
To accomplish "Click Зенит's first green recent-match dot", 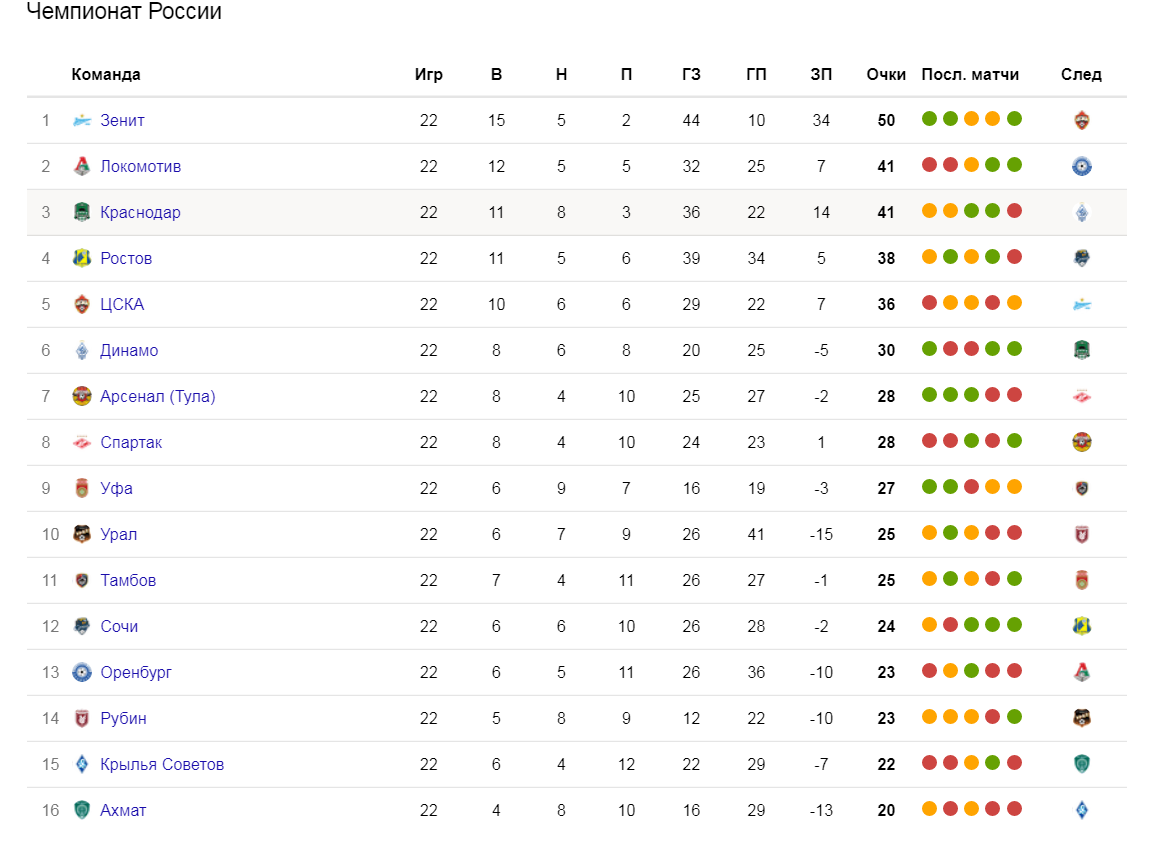I will pos(930,119).
